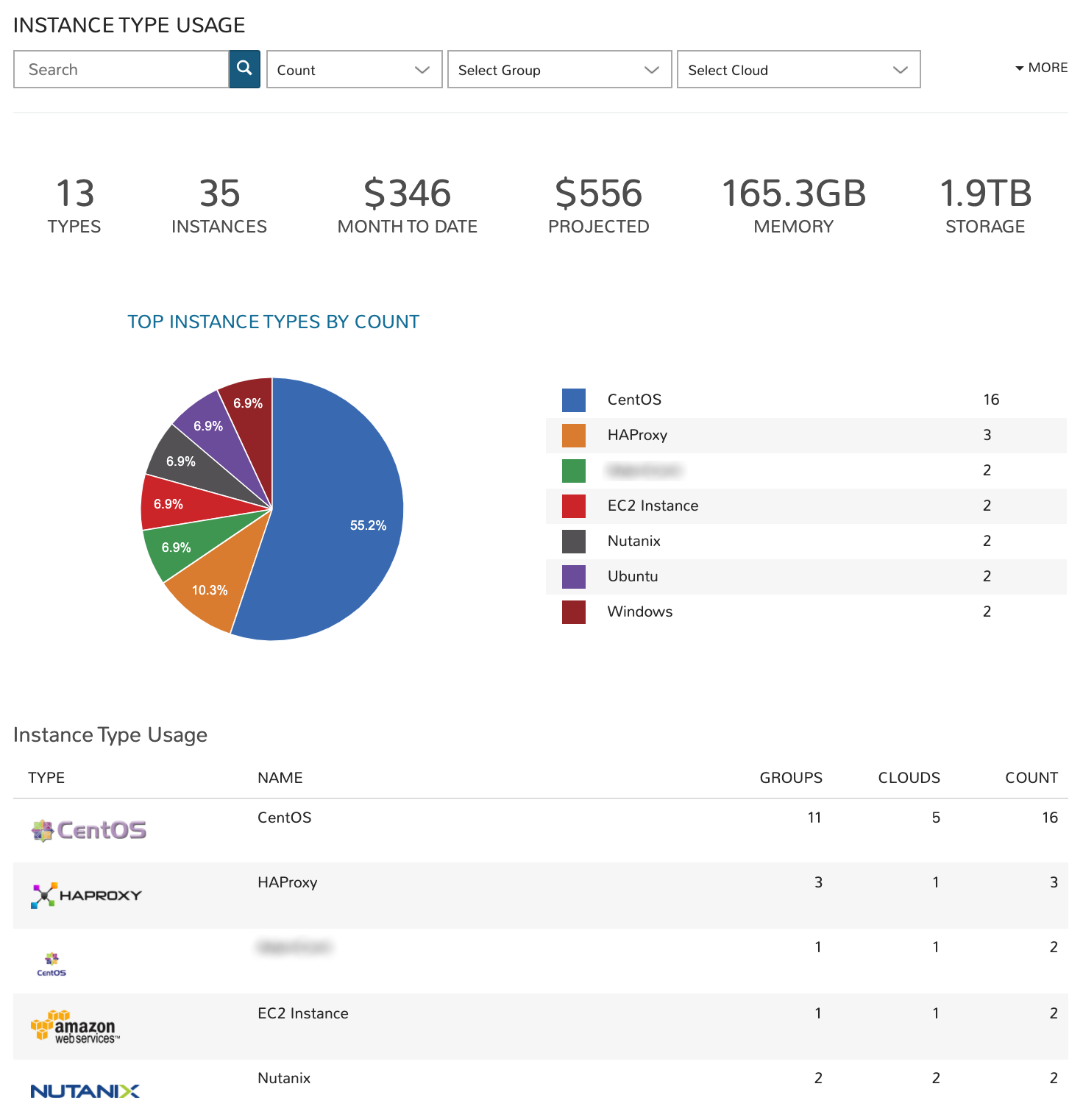This screenshot has height=1120, width=1083.
Task: Click the blue CentOS legend swatch
Action: click(574, 400)
